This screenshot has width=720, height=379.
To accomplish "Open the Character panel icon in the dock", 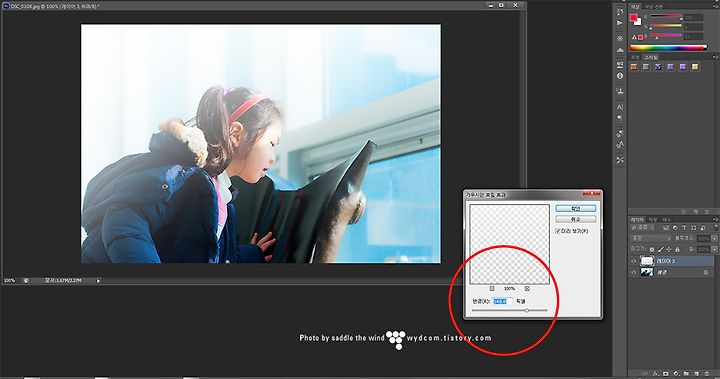I will point(620,107).
